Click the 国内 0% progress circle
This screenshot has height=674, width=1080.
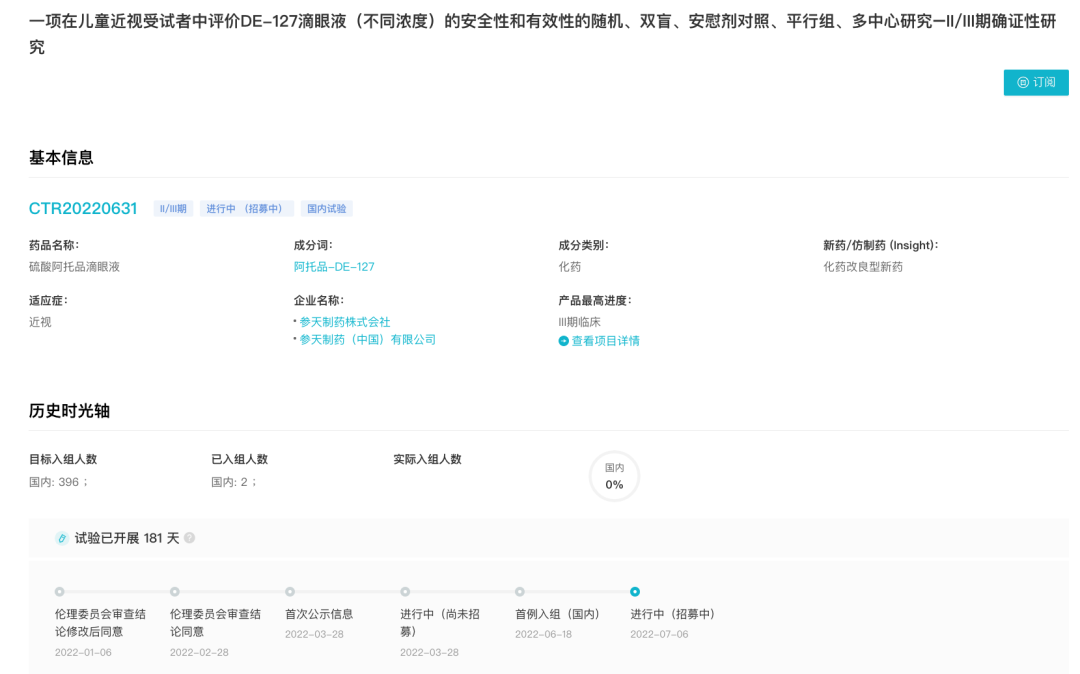point(614,477)
